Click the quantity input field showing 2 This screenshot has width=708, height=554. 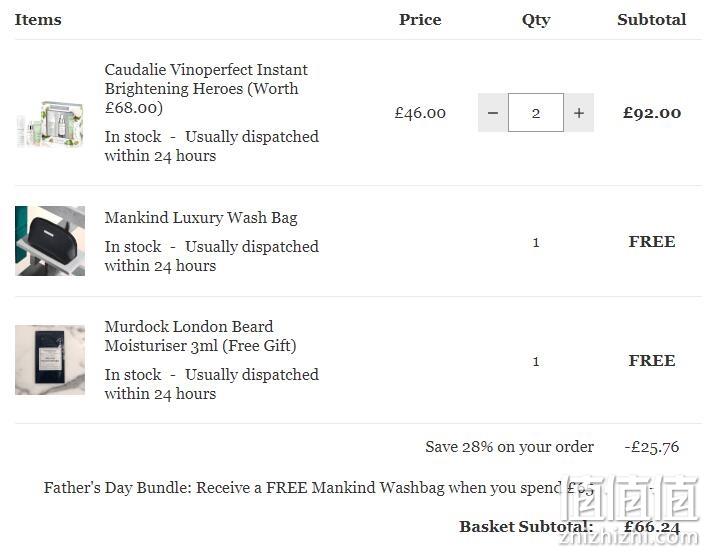coord(536,113)
